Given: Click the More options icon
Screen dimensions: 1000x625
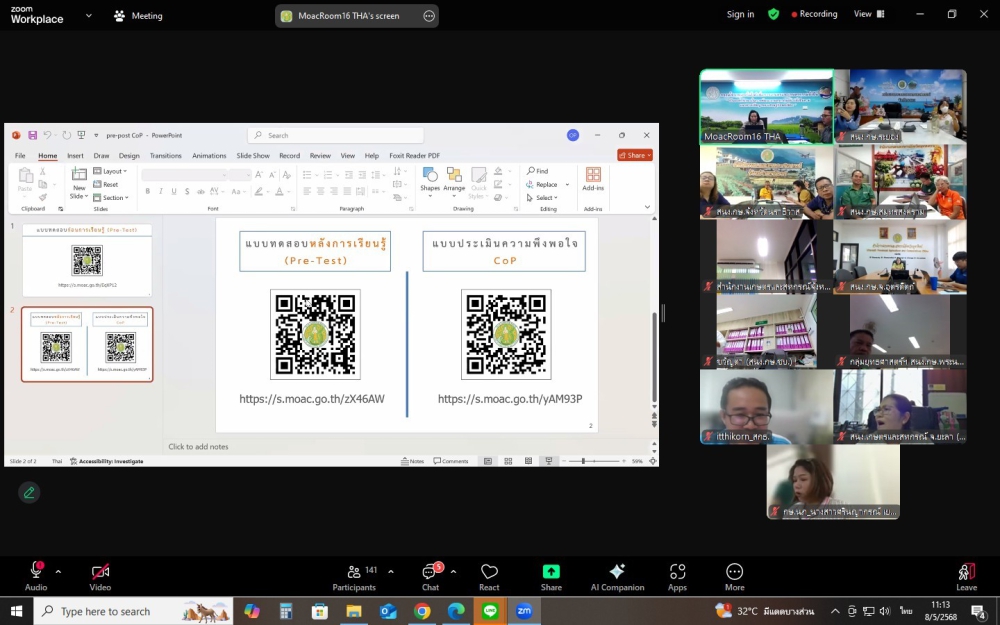Looking at the screenshot, I should coord(735,575).
